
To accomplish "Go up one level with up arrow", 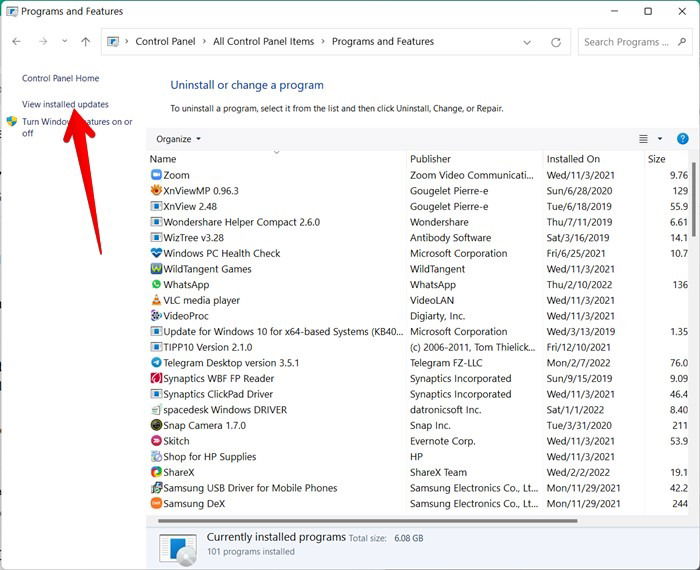I will pyautogui.click(x=85, y=42).
